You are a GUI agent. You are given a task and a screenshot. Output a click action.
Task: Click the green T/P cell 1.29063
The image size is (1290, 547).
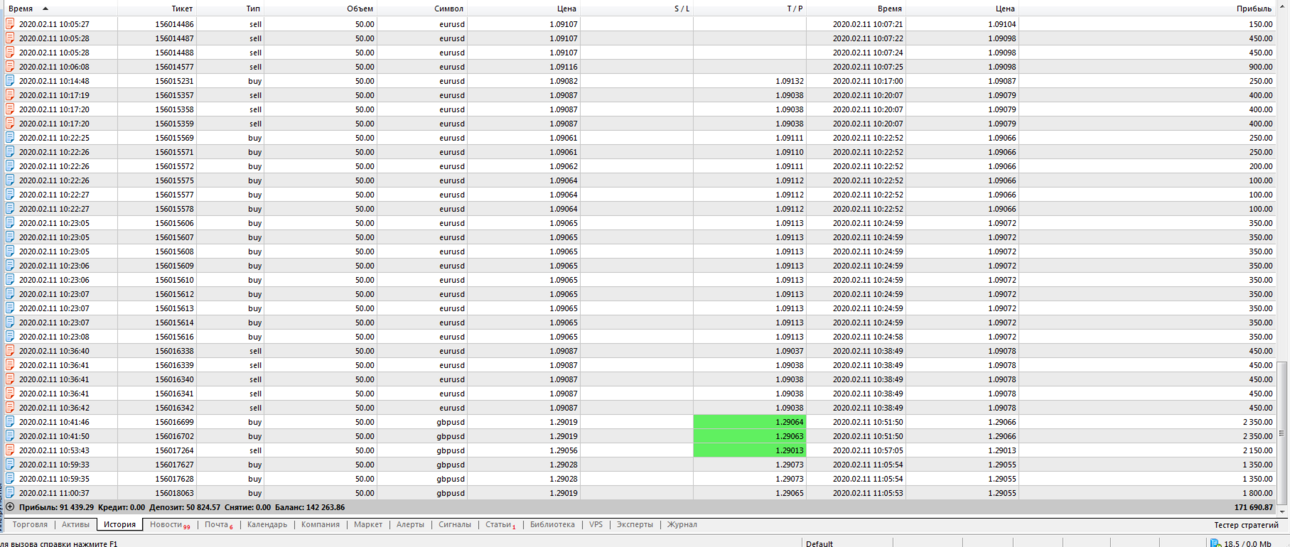(750, 436)
